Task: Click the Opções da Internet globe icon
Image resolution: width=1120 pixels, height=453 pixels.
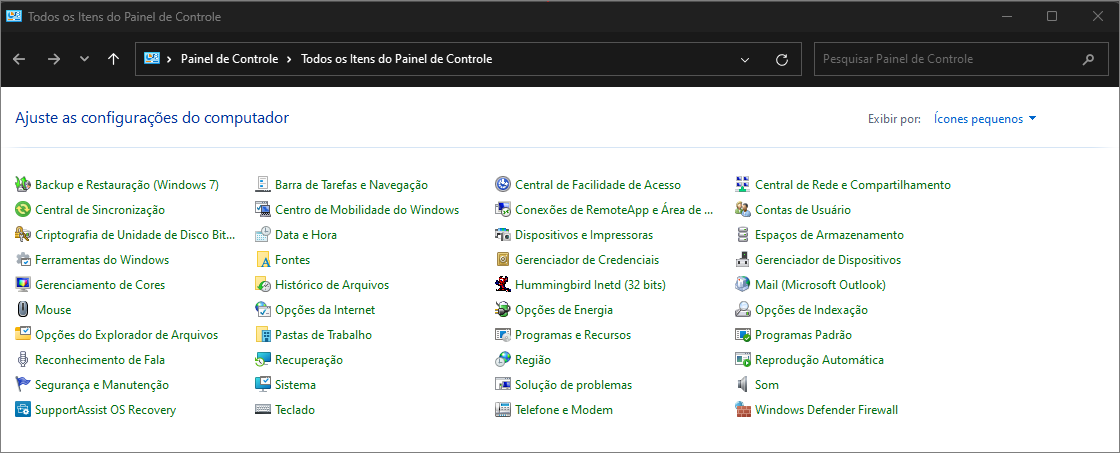Action: (263, 310)
